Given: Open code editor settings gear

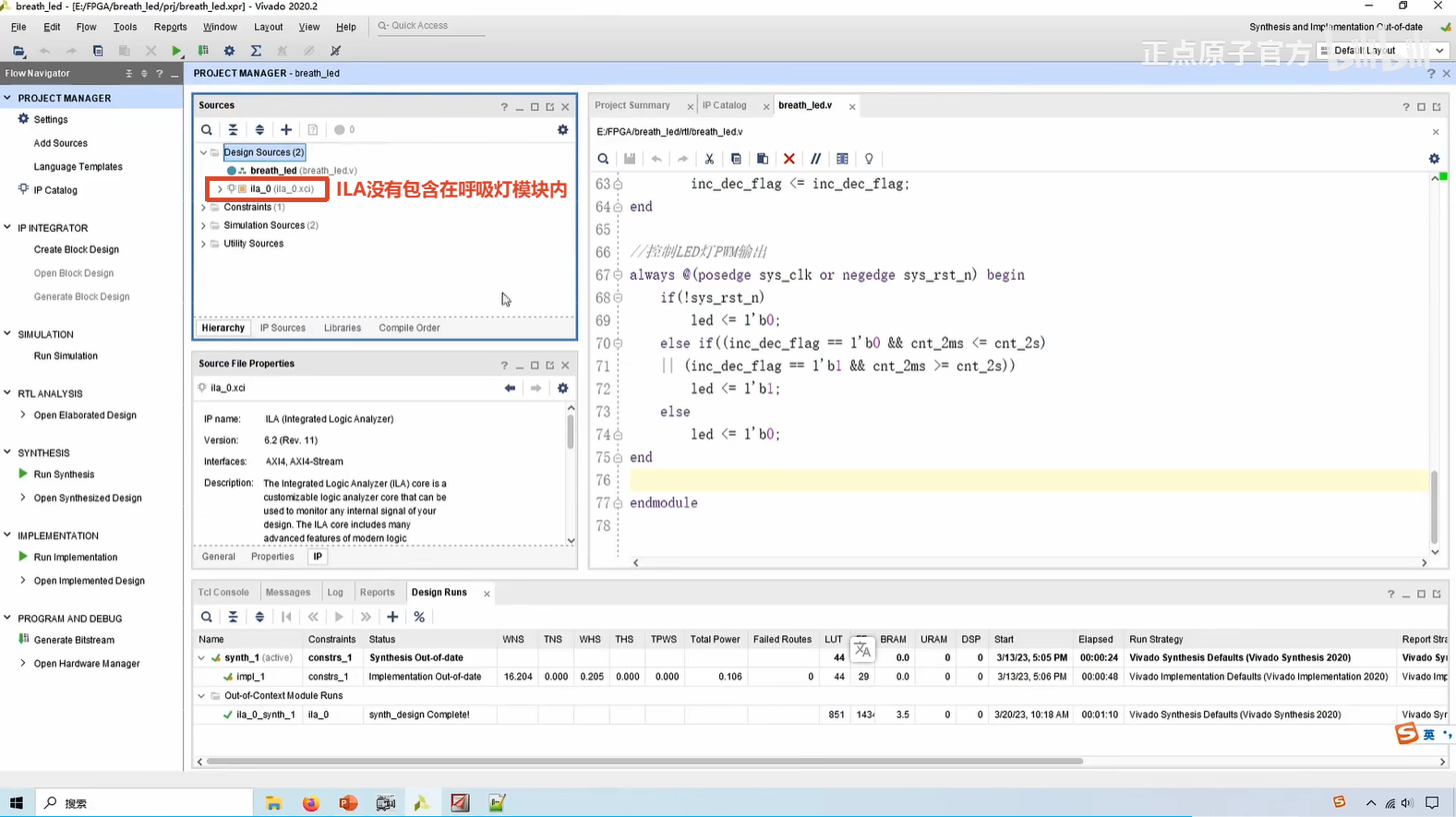Looking at the screenshot, I should pyautogui.click(x=1434, y=159).
